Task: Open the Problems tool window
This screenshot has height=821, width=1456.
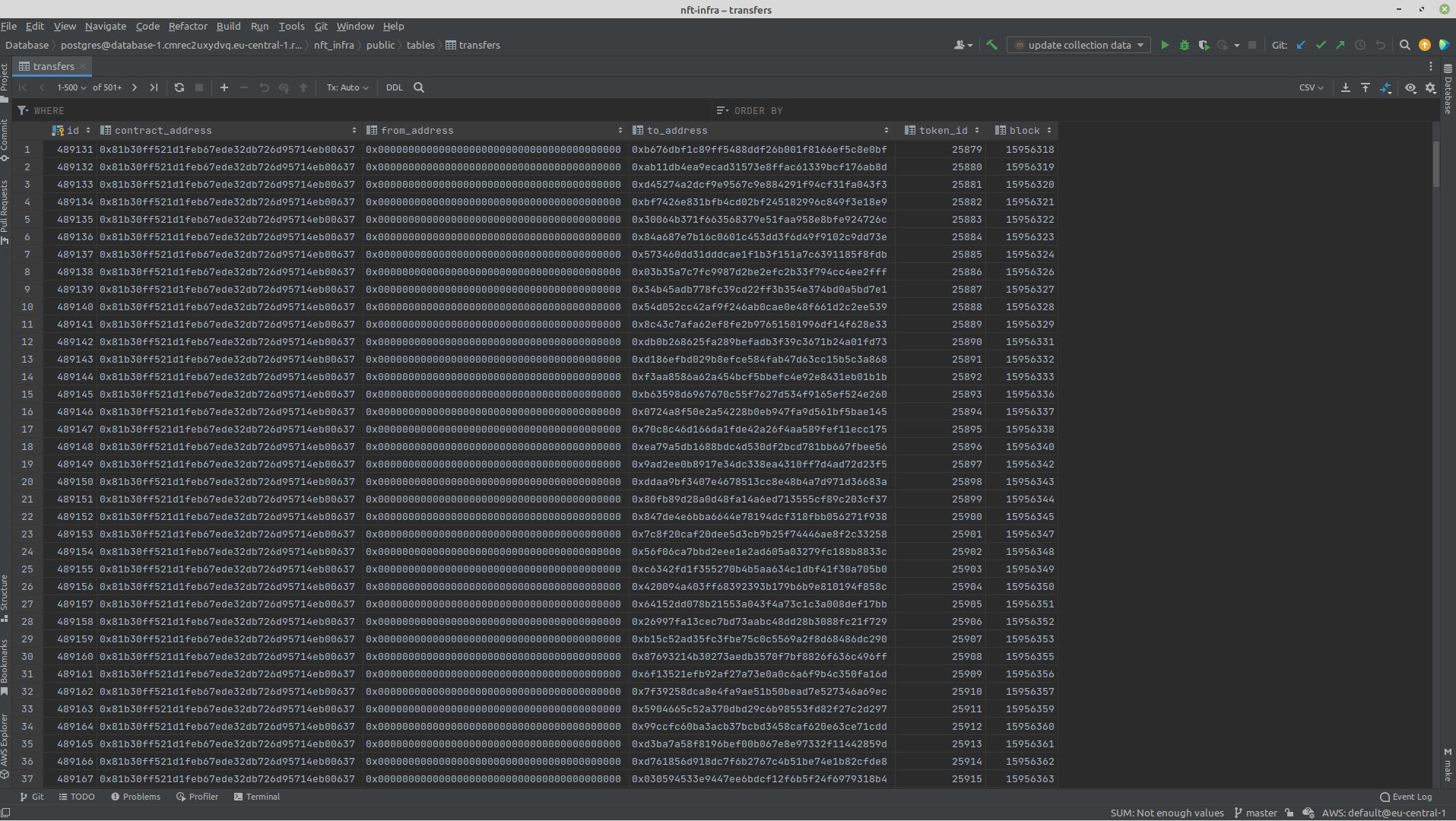Action: tap(135, 797)
